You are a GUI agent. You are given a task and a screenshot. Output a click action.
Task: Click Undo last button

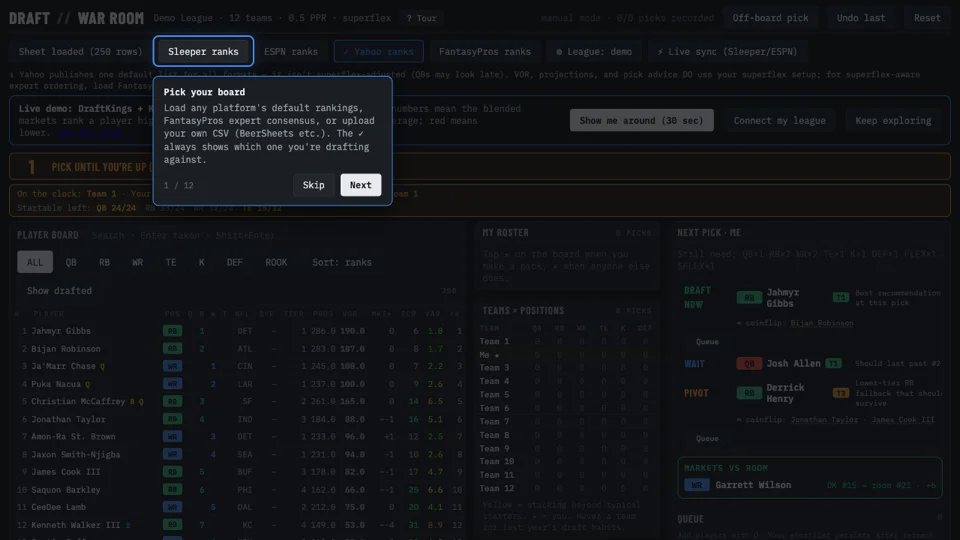point(861,18)
